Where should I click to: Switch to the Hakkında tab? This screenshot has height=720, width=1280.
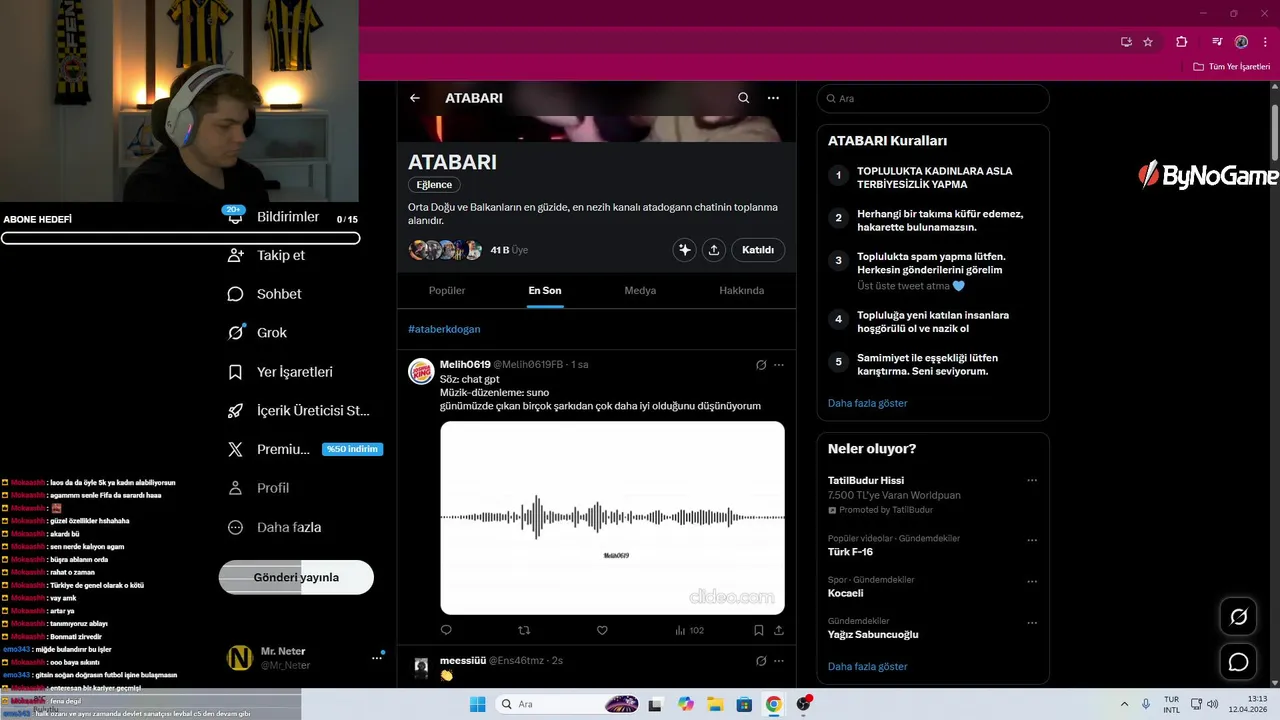tap(742, 290)
